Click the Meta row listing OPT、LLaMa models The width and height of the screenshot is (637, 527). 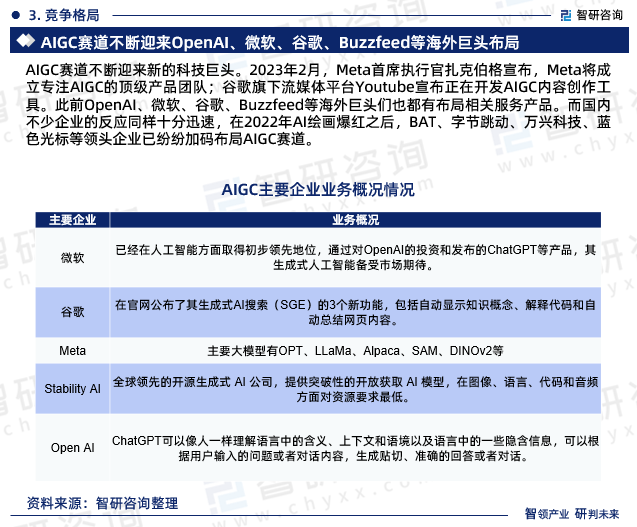click(355, 350)
